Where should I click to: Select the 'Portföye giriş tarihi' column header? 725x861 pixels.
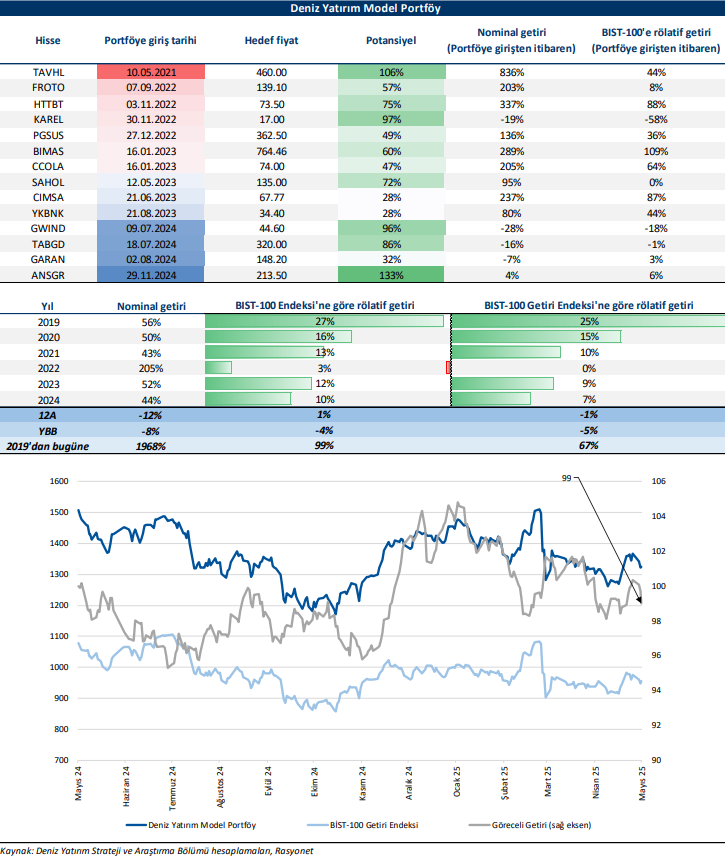pyautogui.click(x=151, y=41)
